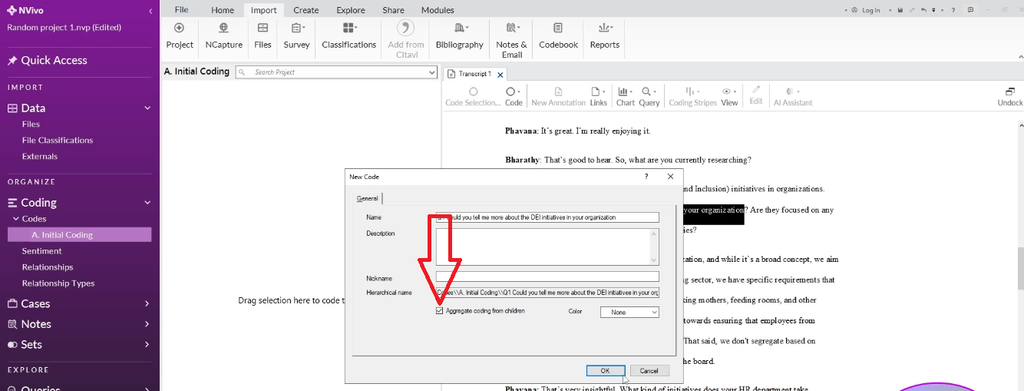Open the Explore ribbon tab
Image resolution: width=1024 pixels, height=391 pixels.
click(x=351, y=10)
